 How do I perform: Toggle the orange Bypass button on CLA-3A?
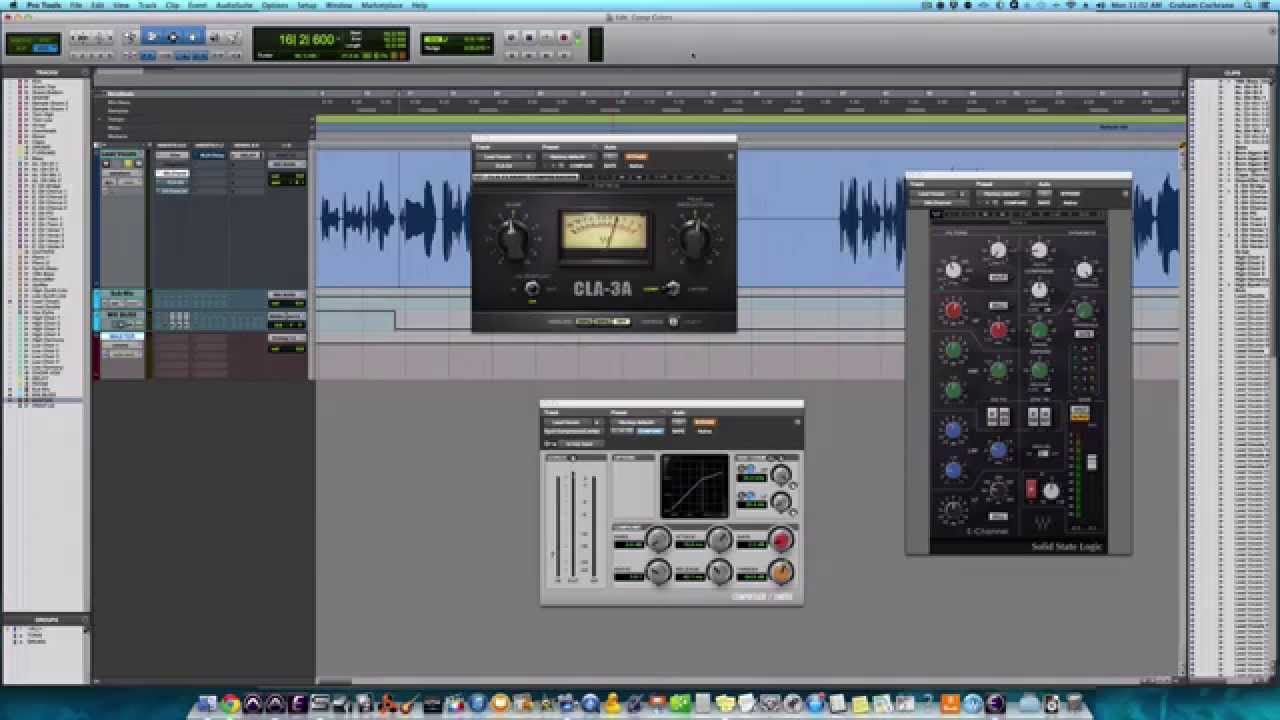tap(636, 157)
